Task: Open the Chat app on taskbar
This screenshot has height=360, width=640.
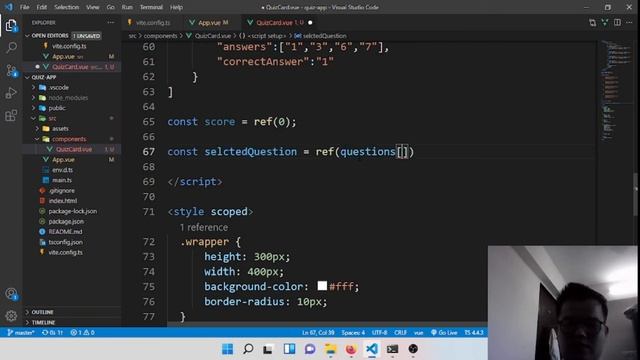Action: (310, 349)
